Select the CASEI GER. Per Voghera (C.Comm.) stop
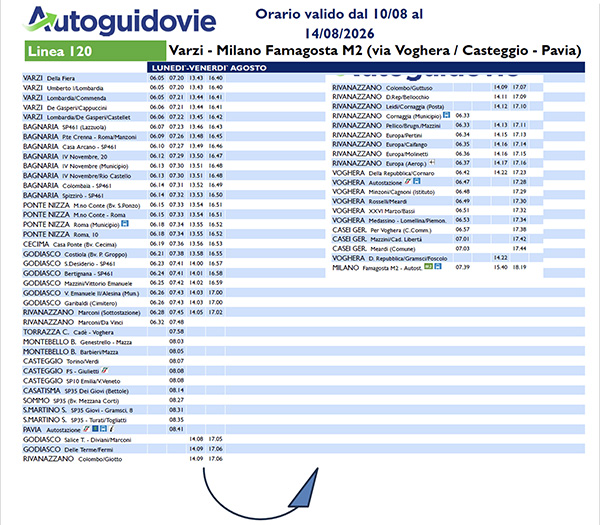Image resolution: width=600 pixels, height=525 pixels. (x=382, y=230)
